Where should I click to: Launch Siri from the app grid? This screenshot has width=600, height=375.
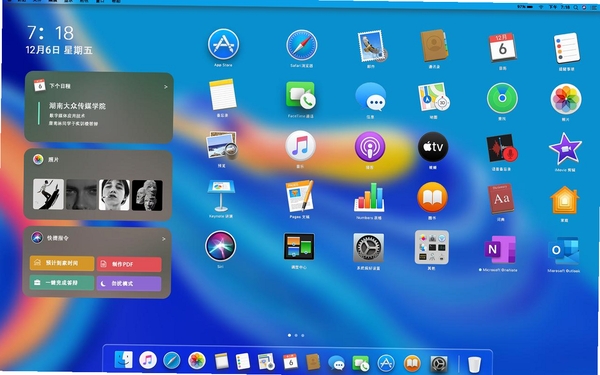coord(220,246)
